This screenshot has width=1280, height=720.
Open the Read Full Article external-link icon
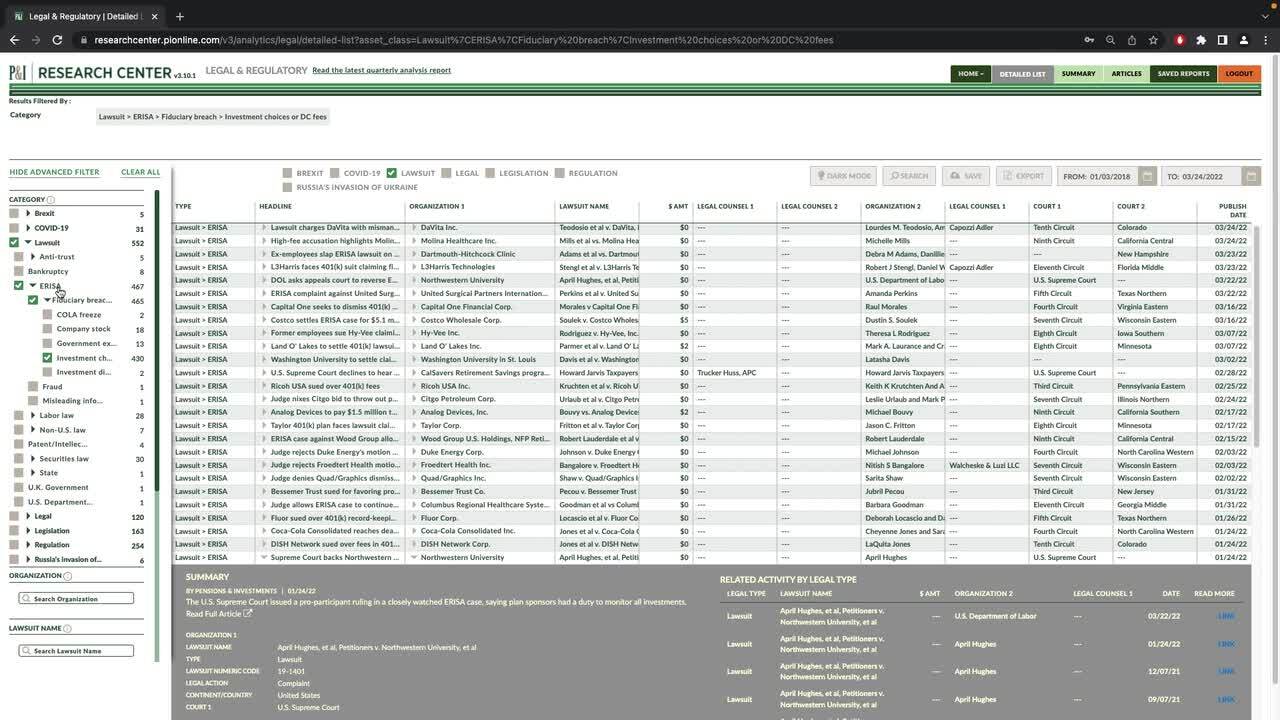coord(248,613)
